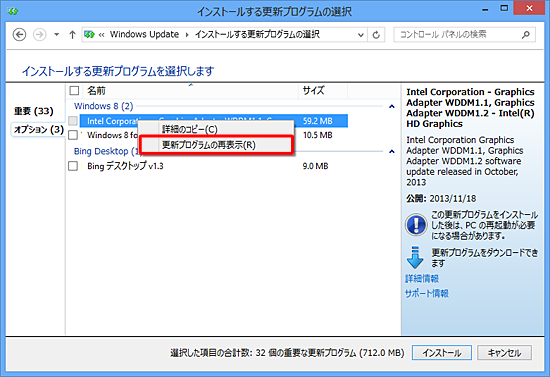Open the recent locations dropdown arrow
This screenshot has height=377, width=550.
point(56,35)
